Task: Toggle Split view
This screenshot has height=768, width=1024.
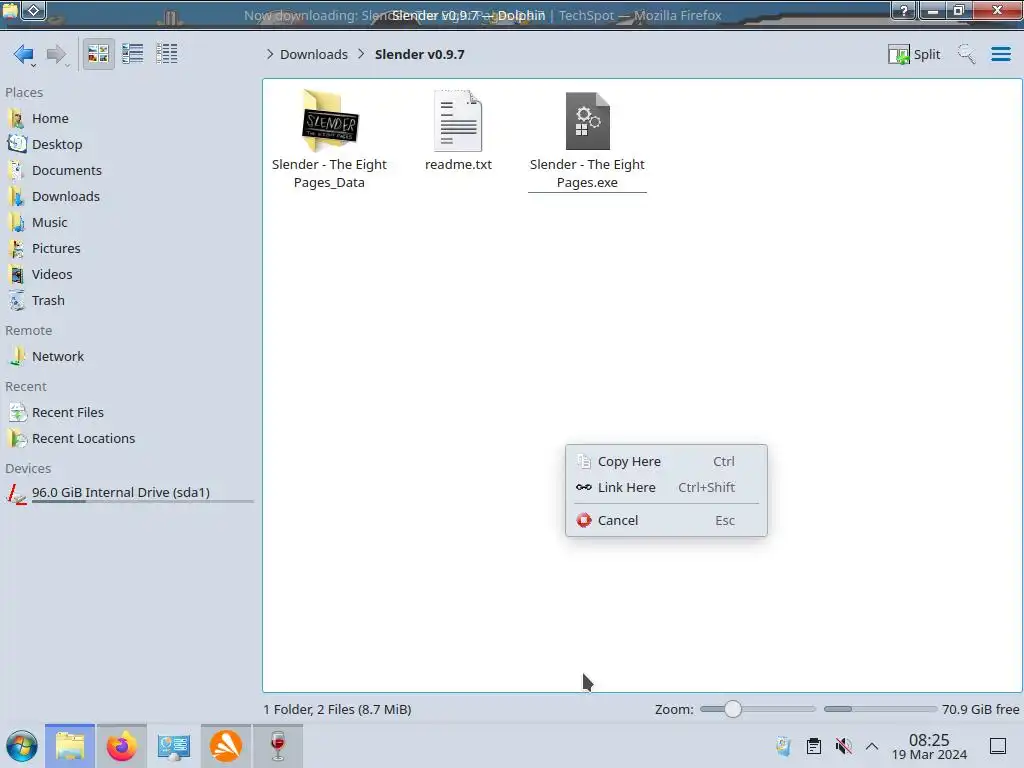Action: click(914, 54)
